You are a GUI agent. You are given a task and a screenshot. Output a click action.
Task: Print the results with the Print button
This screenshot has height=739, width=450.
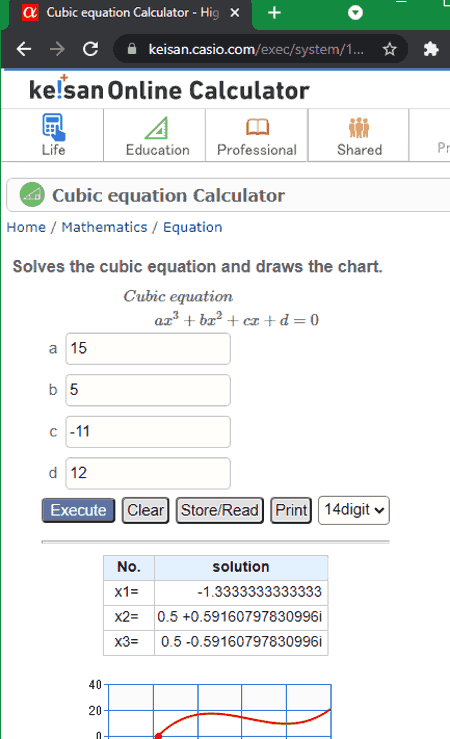click(x=291, y=510)
